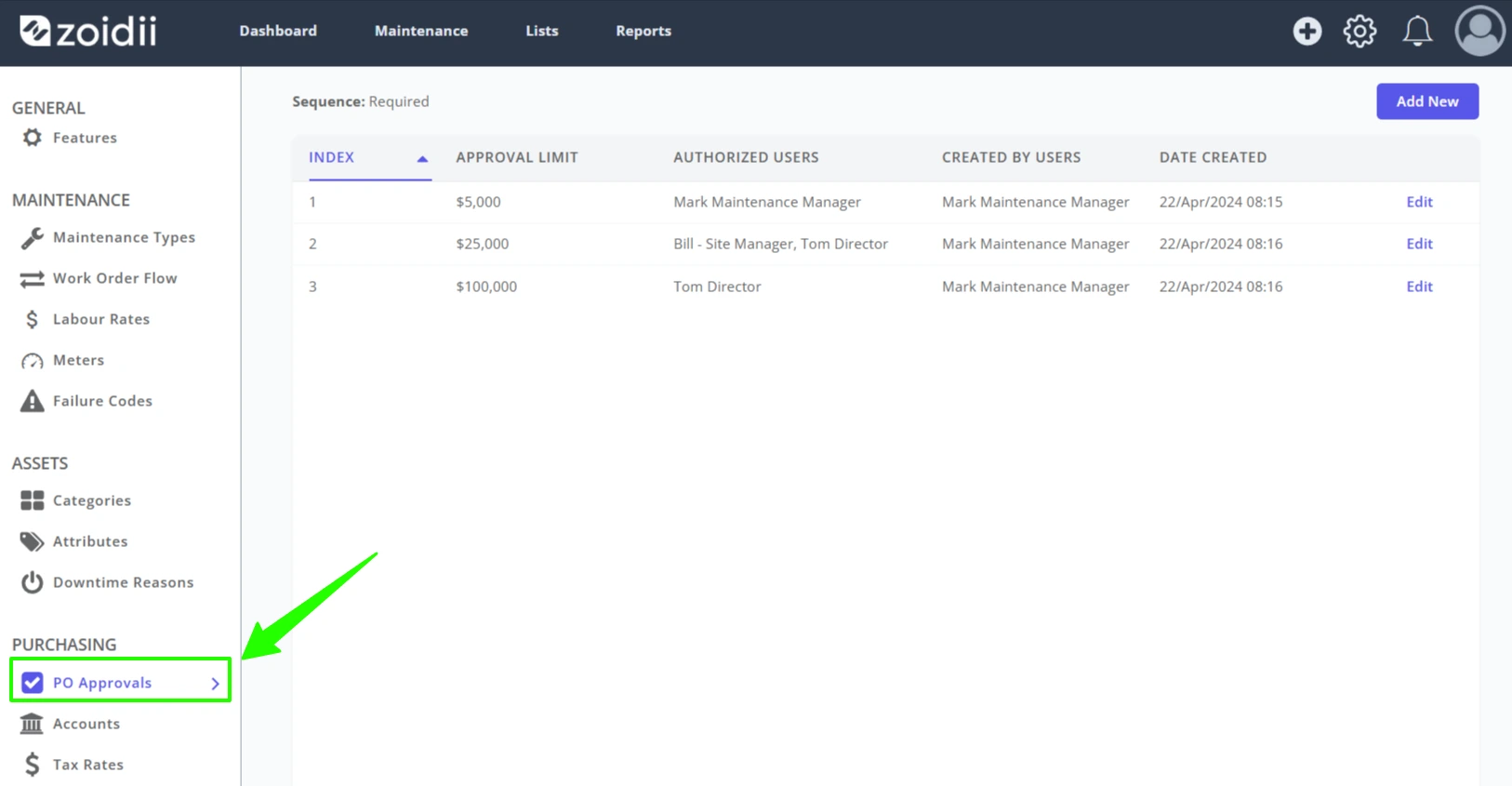The height and width of the screenshot is (786, 1512).
Task: Click the $5,000 approval limit cell
Action: [478, 202]
